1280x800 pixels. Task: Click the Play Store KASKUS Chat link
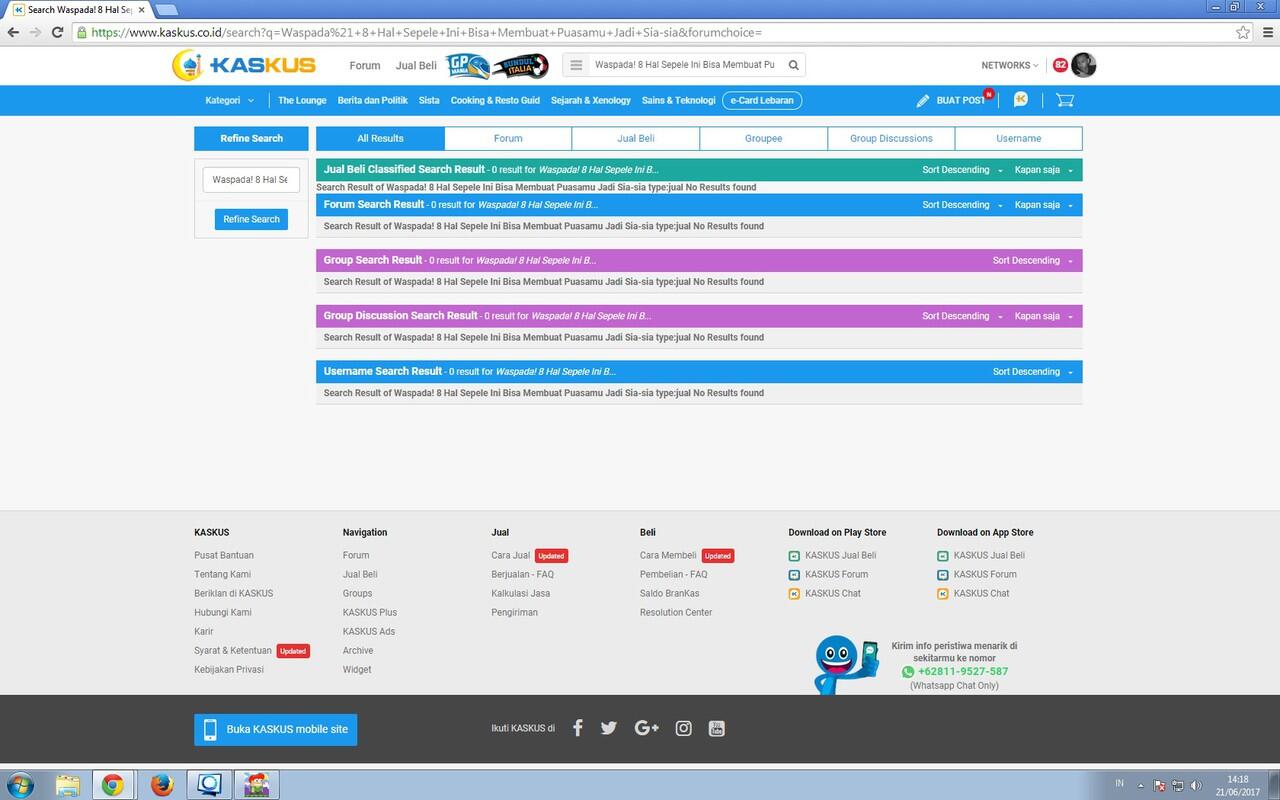pos(833,593)
